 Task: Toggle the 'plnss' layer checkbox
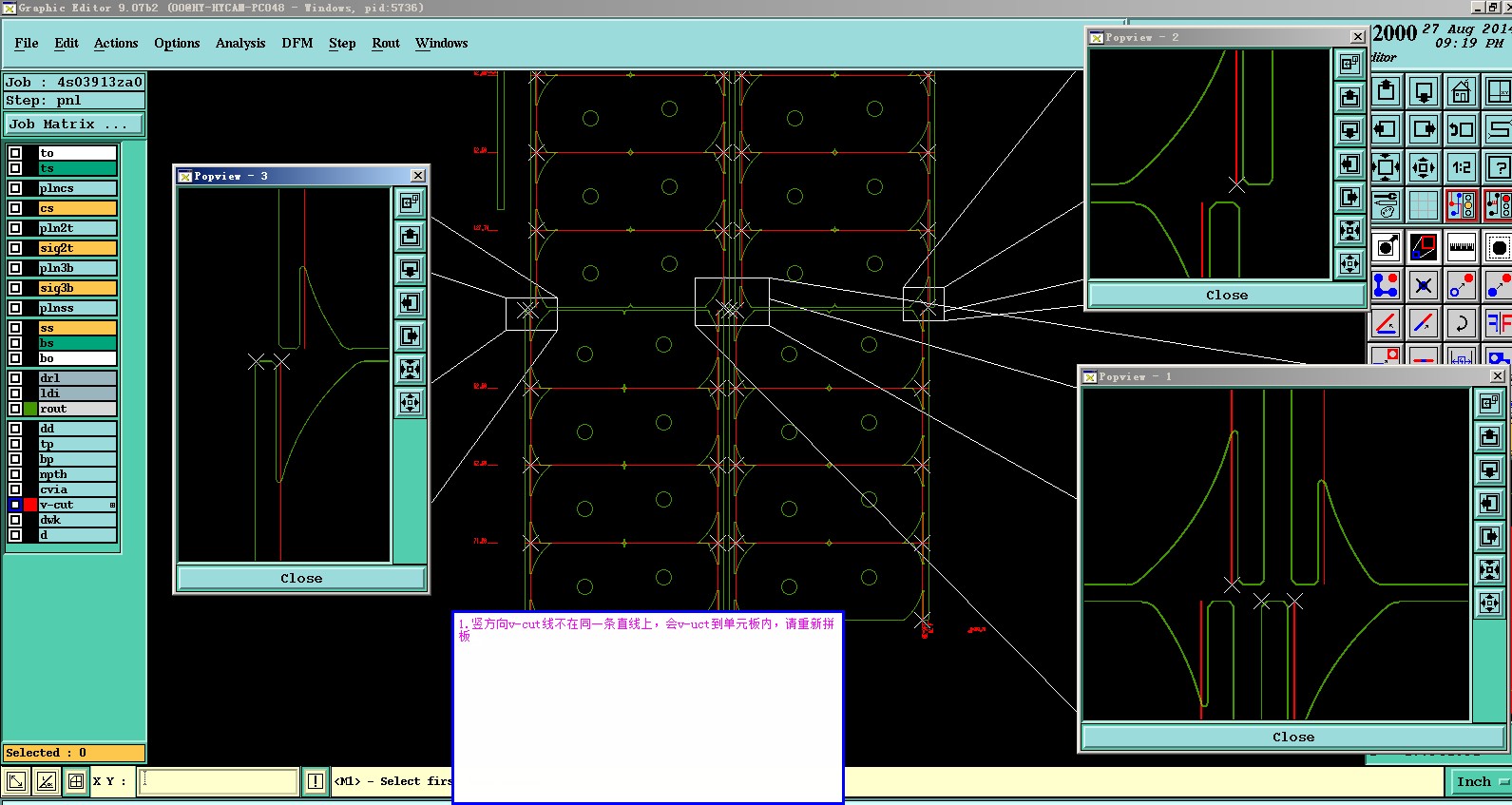click(15, 308)
